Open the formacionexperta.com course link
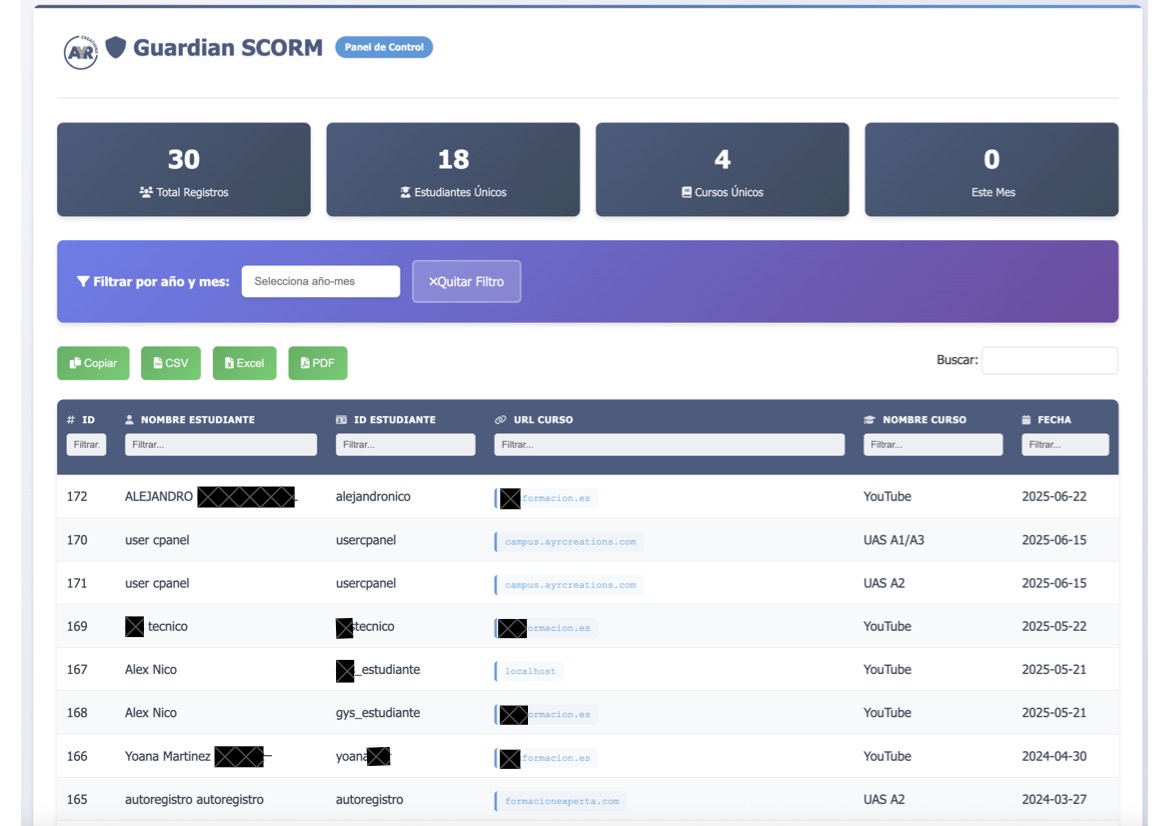The image size is (1169, 826). coord(561,801)
